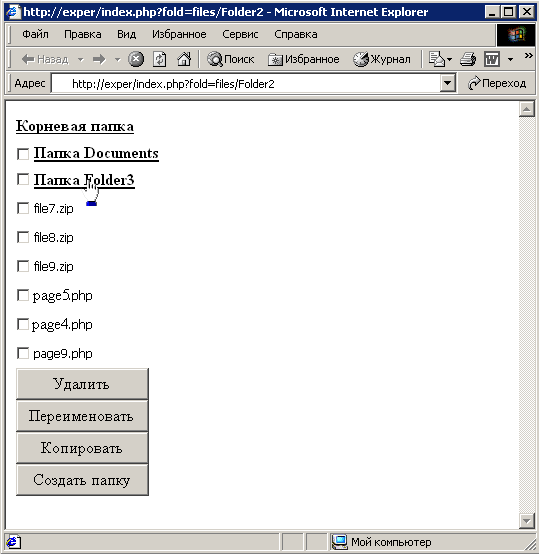Open the Поиск search toolbar button
This screenshot has height=554, width=539.
pos(230,59)
